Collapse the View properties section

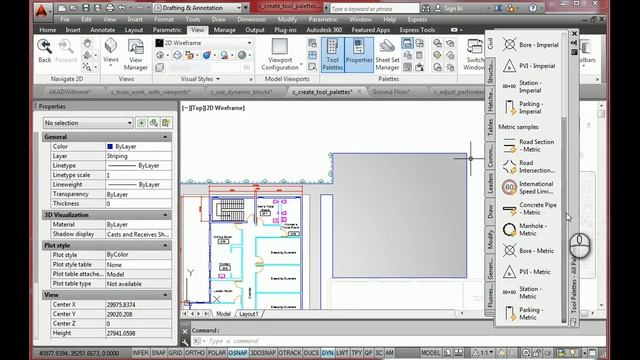tap(165, 295)
